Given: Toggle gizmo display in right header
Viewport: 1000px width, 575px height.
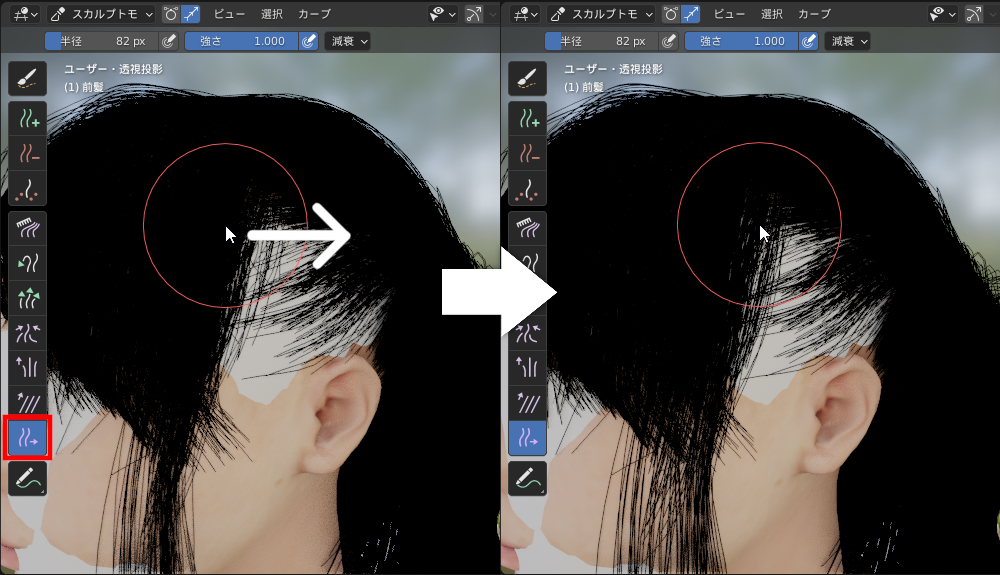Looking at the screenshot, I should click(x=974, y=14).
